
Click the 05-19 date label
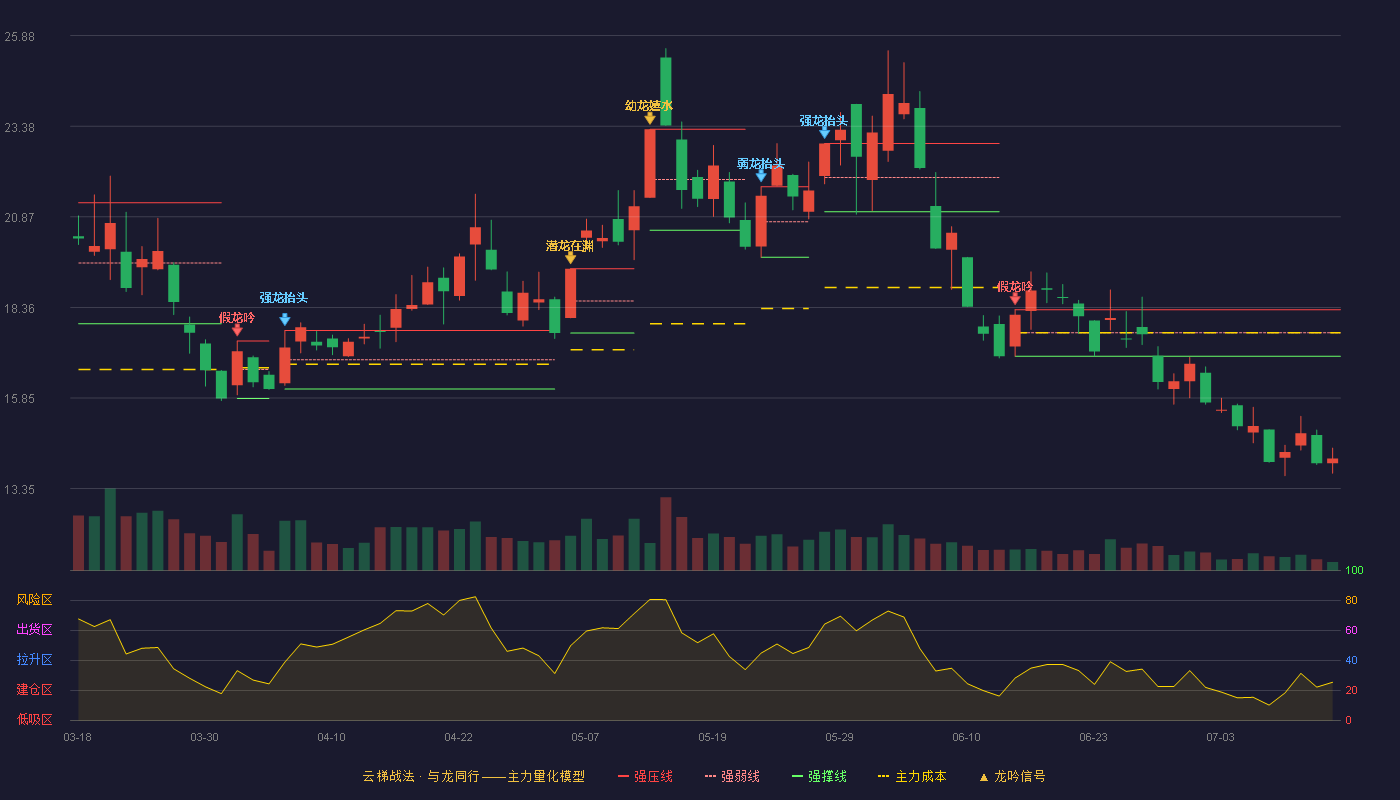tap(712, 737)
